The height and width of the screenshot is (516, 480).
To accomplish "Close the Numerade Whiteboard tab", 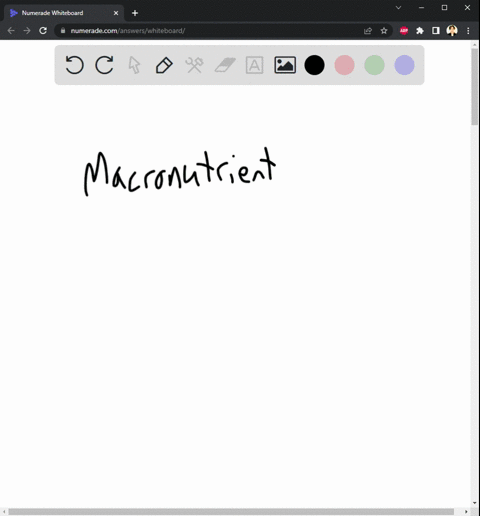I will 116,13.
